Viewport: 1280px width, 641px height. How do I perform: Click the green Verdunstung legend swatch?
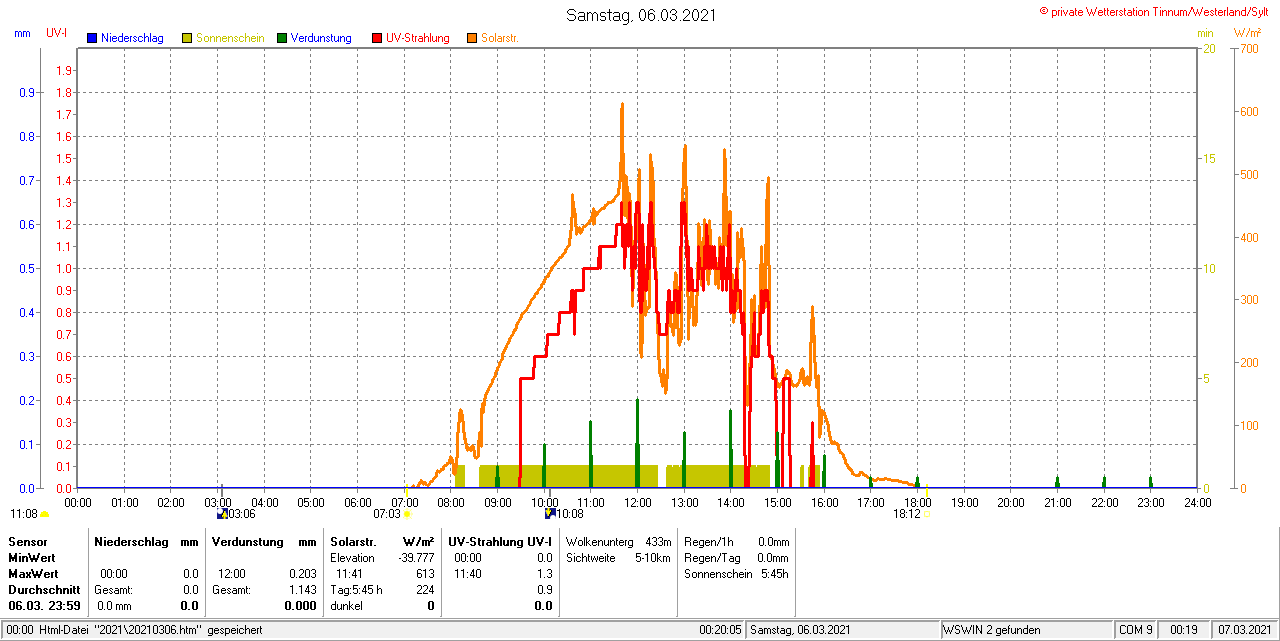(282, 38)
